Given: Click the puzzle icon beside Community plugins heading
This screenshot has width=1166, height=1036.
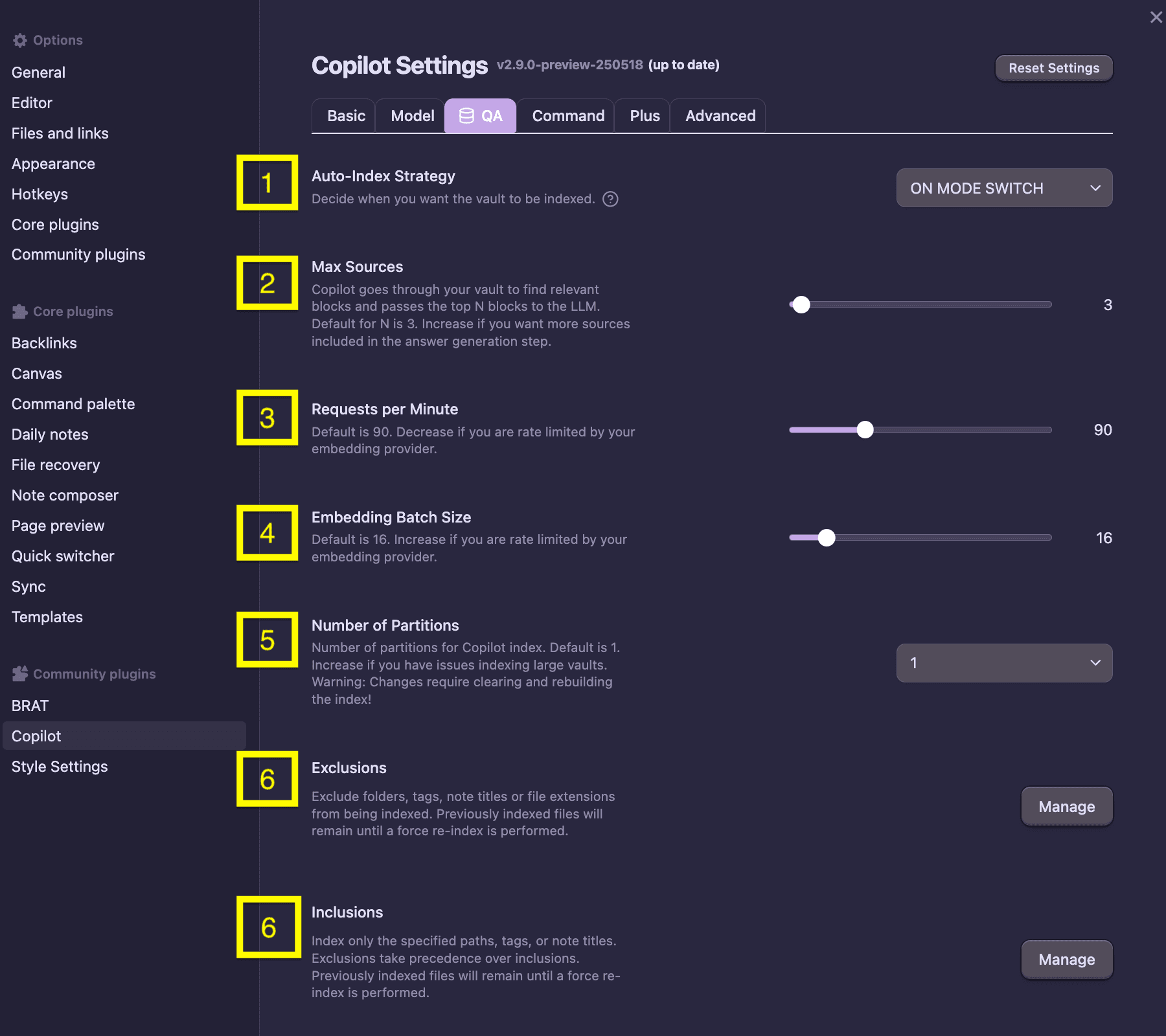Looking at the screenshot, I should 20,673.
